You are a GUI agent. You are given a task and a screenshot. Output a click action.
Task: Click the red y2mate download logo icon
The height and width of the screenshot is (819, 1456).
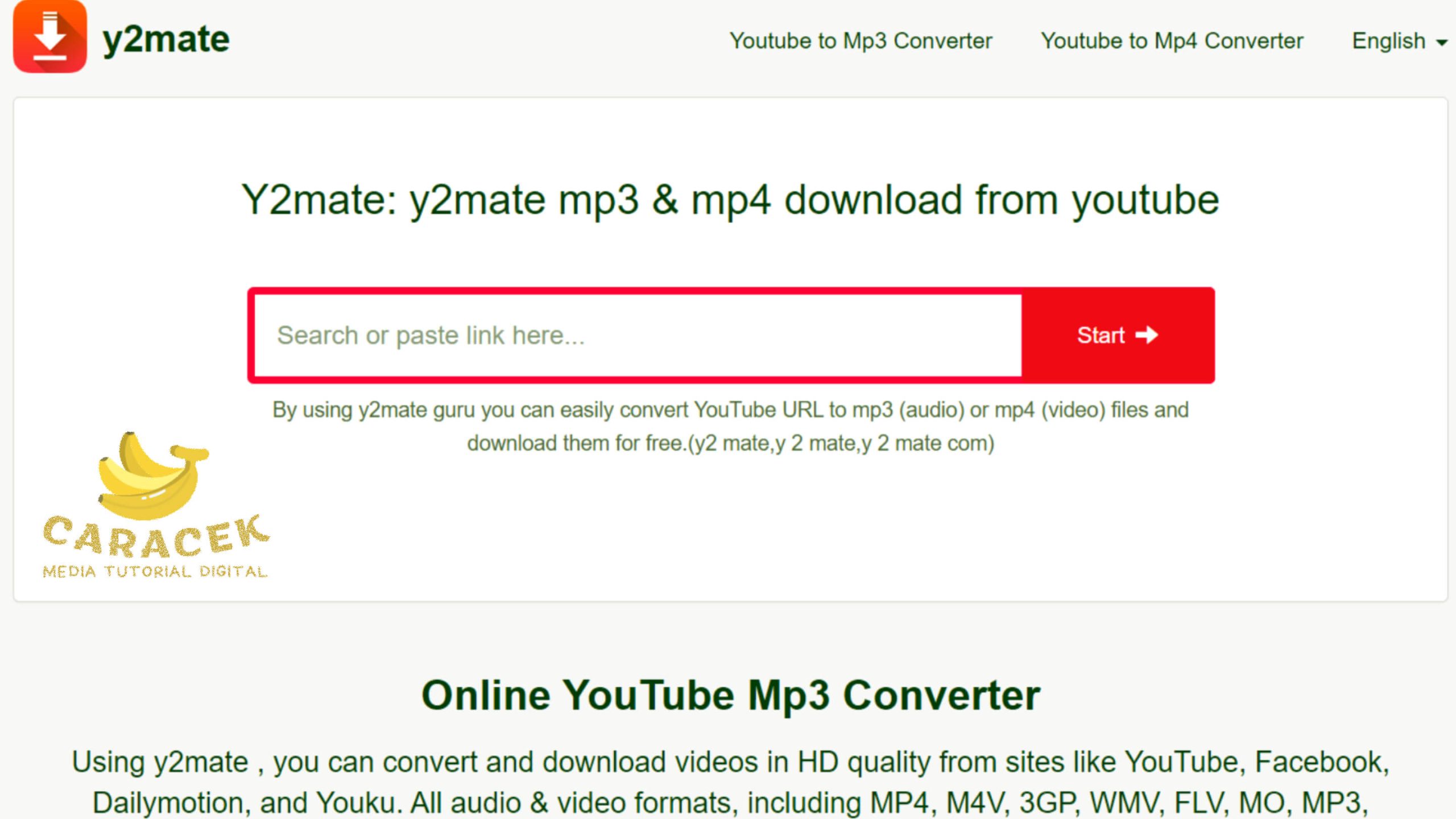[x=50, y=37]
